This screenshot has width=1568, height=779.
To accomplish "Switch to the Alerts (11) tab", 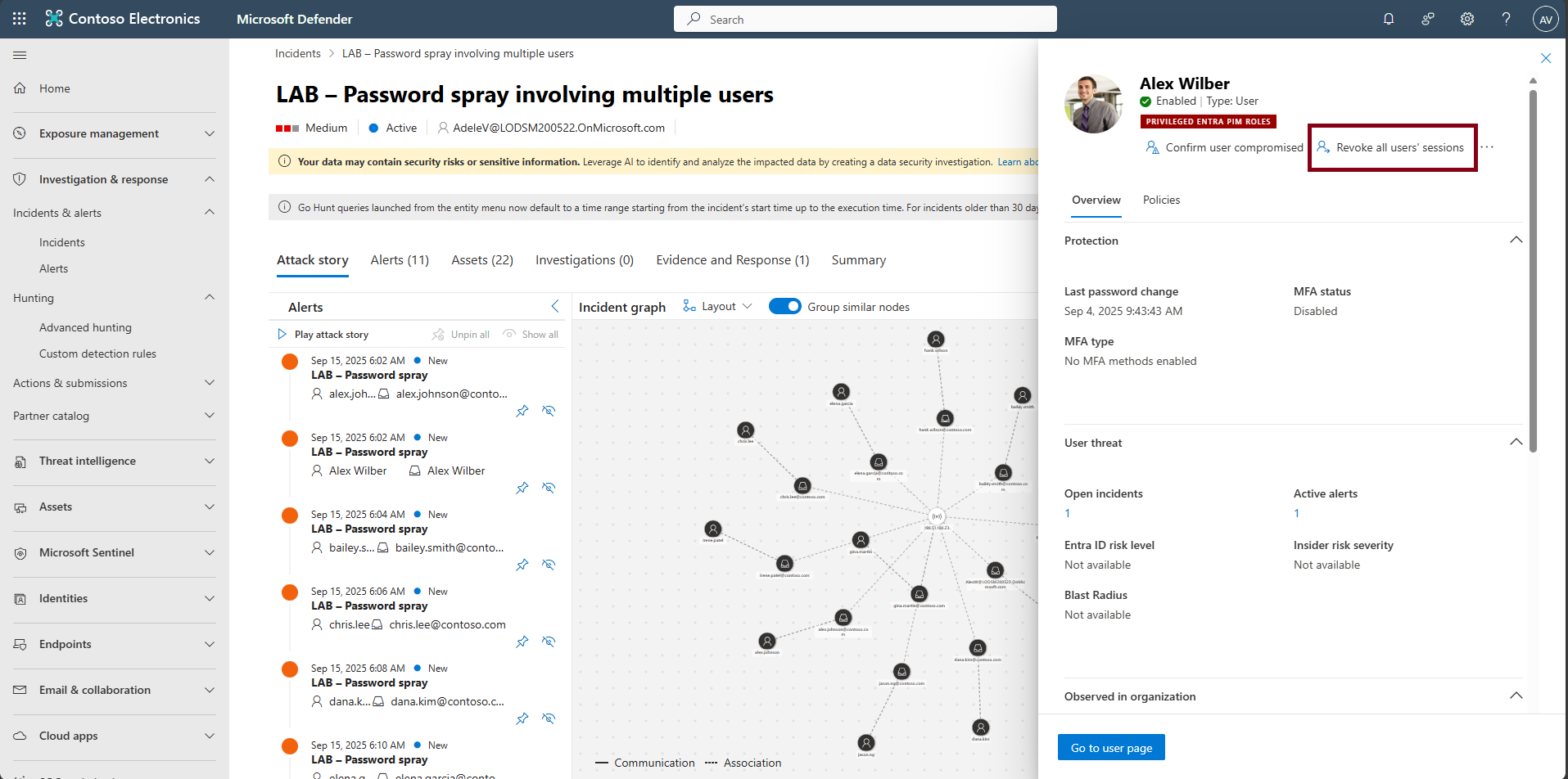I will [x=400, y=260].
